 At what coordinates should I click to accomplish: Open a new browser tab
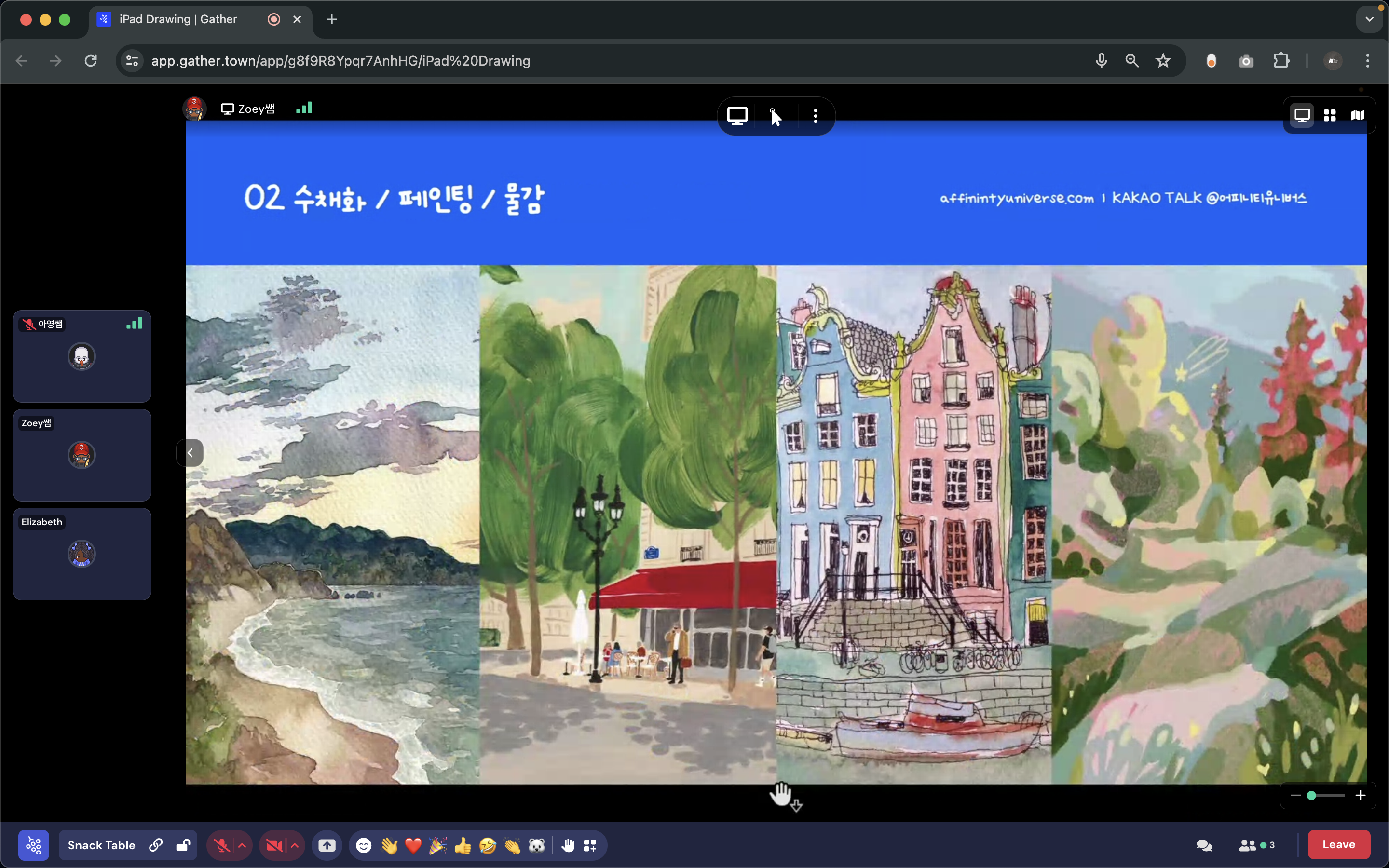tap(331, 19)
